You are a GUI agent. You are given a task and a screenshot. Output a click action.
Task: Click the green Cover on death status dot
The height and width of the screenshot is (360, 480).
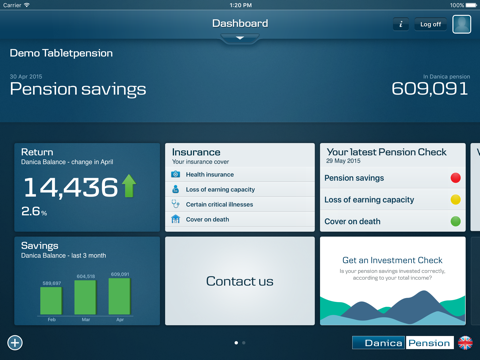[456, 221]
